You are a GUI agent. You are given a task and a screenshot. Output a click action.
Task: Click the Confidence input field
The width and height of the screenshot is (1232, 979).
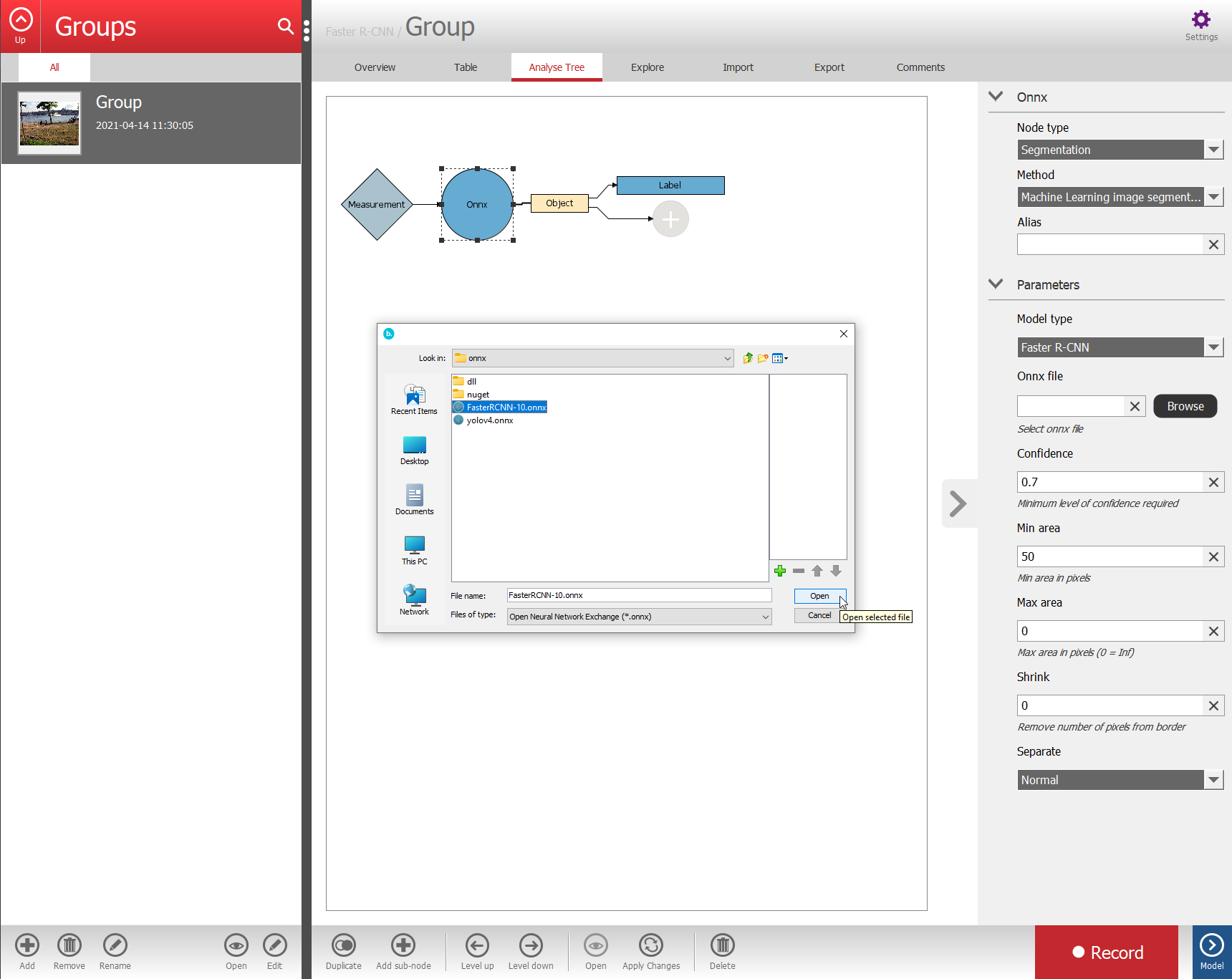(x=1109, y=482)
